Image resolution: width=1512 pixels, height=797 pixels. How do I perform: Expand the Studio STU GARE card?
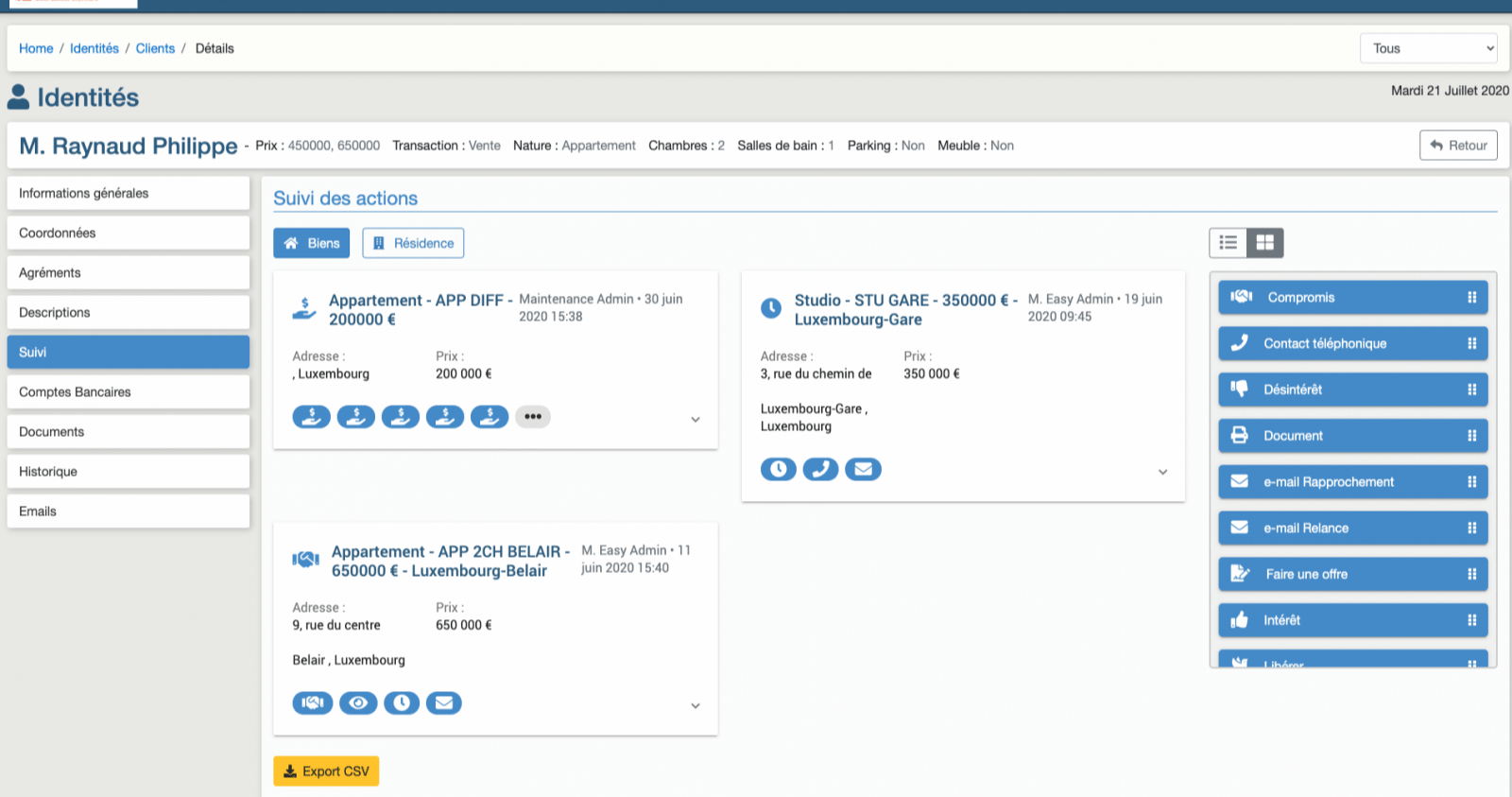click(x=1162, y=472)
